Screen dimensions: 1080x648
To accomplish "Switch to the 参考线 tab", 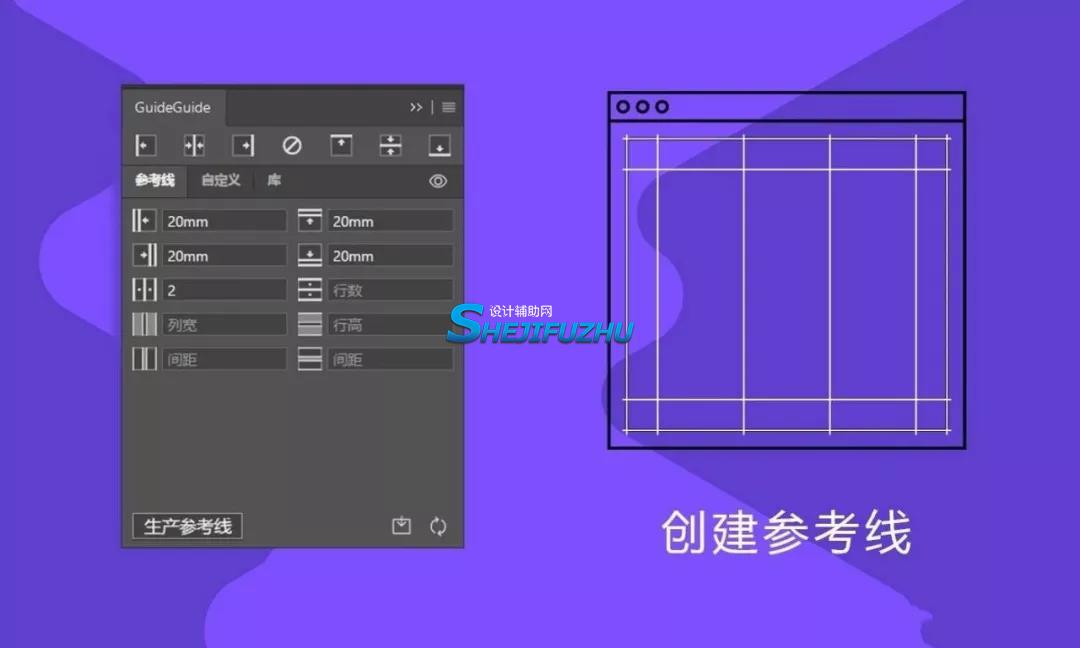I will pos(155,180).
